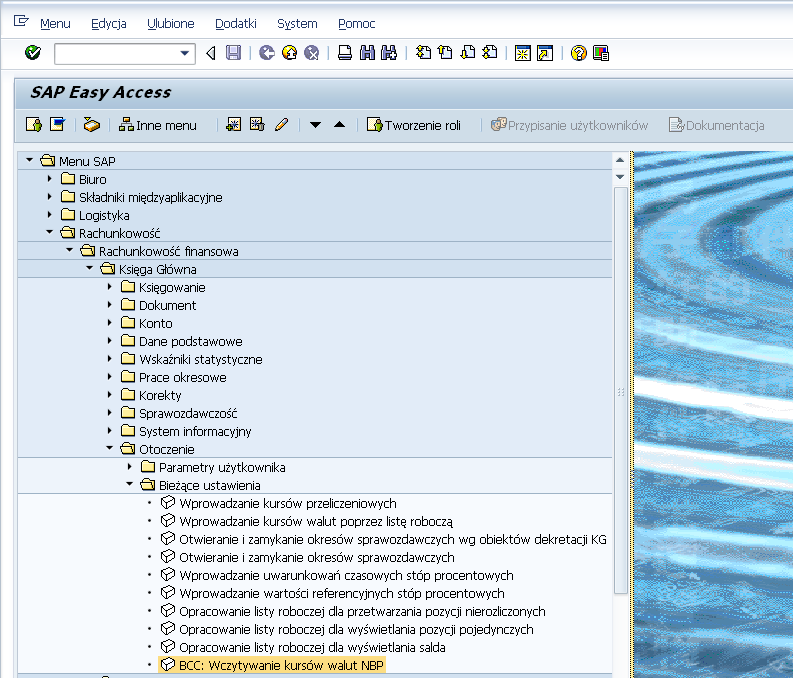Select Wprowadzanie kursów walut poprzez listę roboczą
This screenshot has height=678, width=793.
[x=316, y=521]
